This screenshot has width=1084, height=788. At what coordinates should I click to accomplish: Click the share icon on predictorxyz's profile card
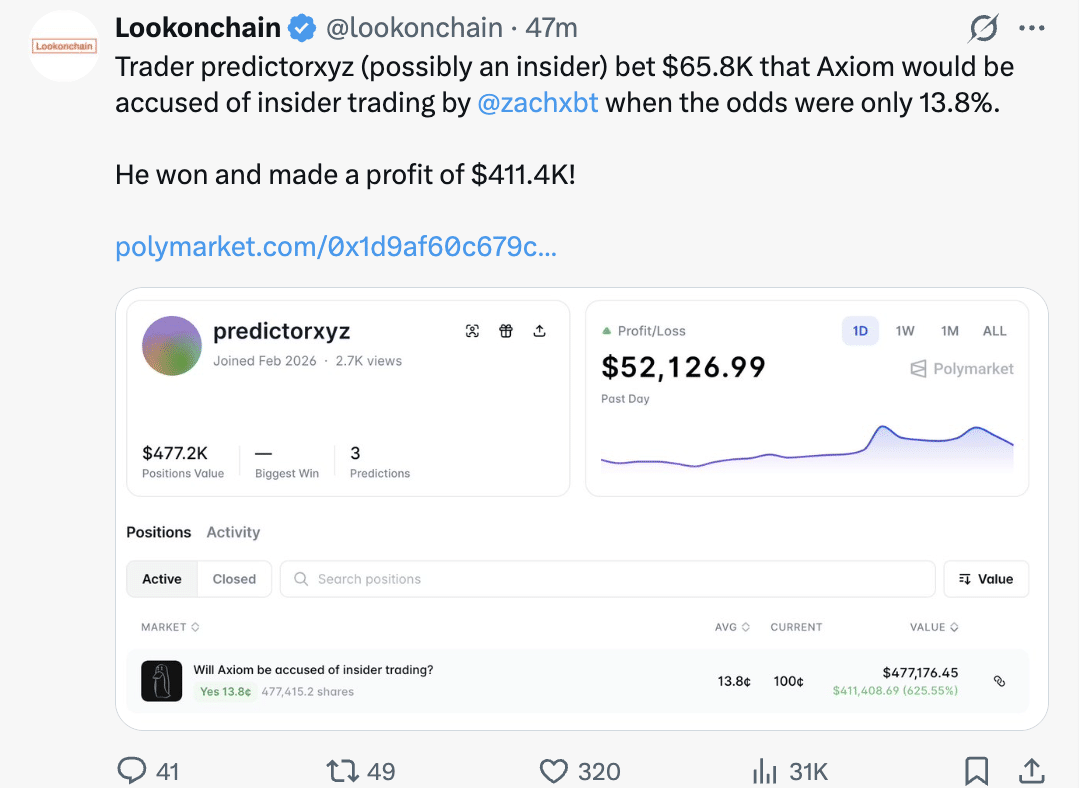coord(540,331)
